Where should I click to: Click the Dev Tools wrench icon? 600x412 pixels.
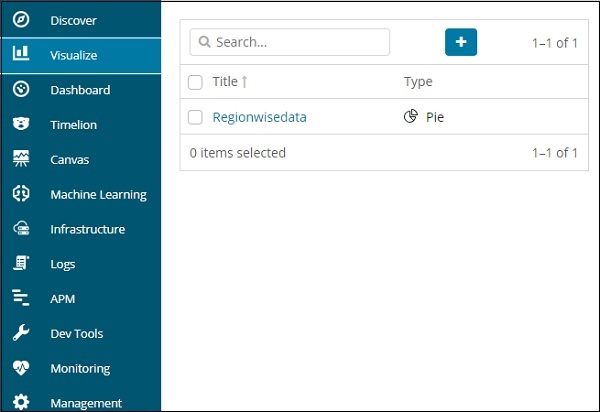[21, 334]
